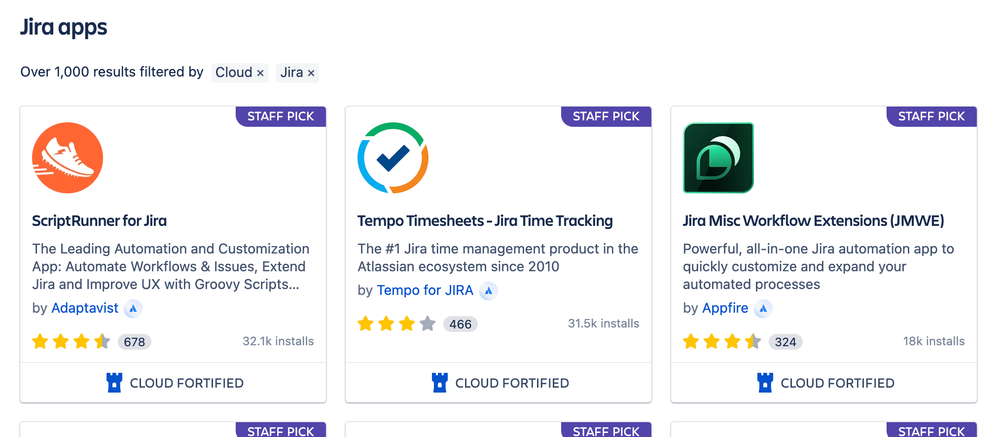This screenshot has height=437, width=999.
Task: Select the JMWE green app logo
Action: click(719, 158)
